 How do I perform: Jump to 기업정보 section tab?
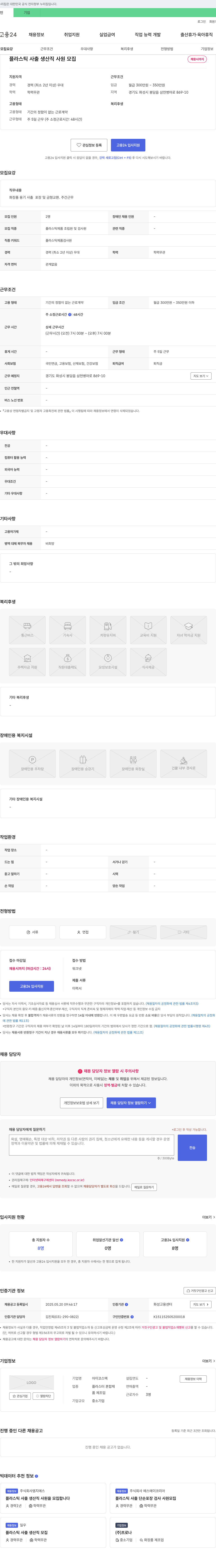pos(207,49)
